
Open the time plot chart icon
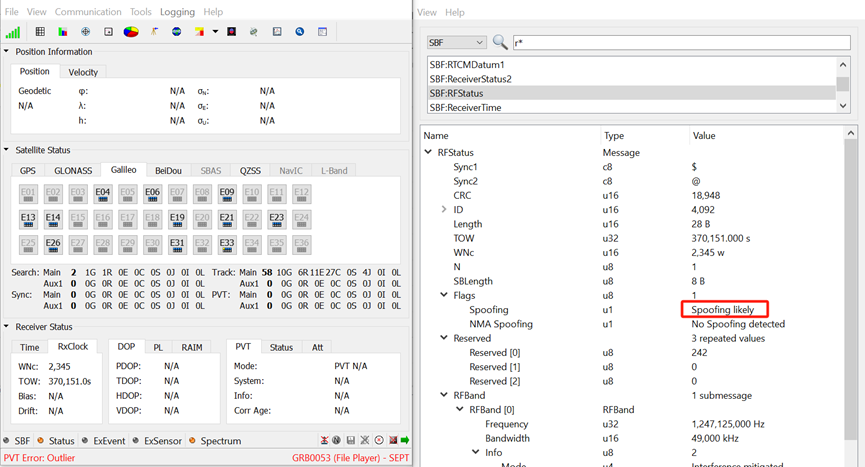pyautogui.click(x=277, y=32)
